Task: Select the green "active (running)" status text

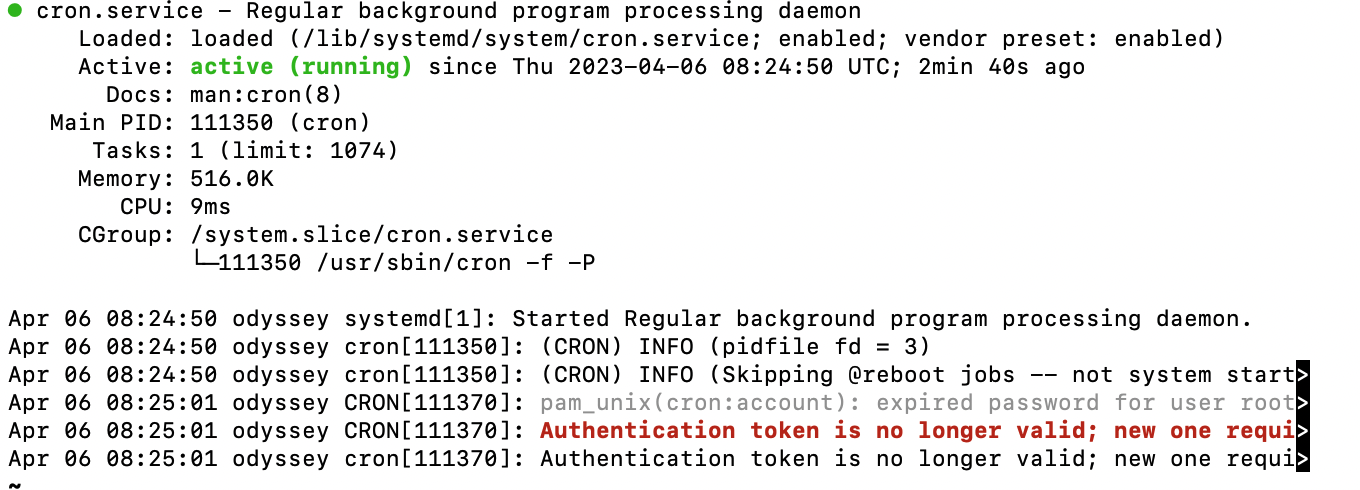Action: [x=301, y=67]
